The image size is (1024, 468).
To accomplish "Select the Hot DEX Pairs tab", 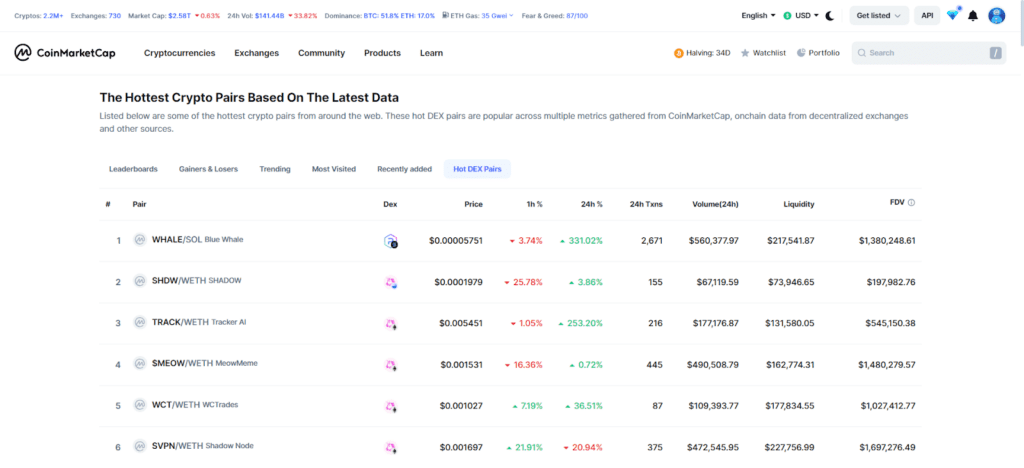I will tap(477, 169).
